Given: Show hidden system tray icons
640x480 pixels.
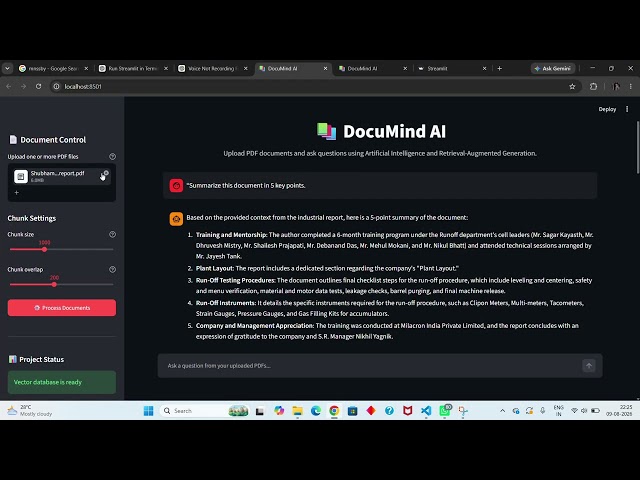Looking at the screenshot, I should (x=502, y=411).
